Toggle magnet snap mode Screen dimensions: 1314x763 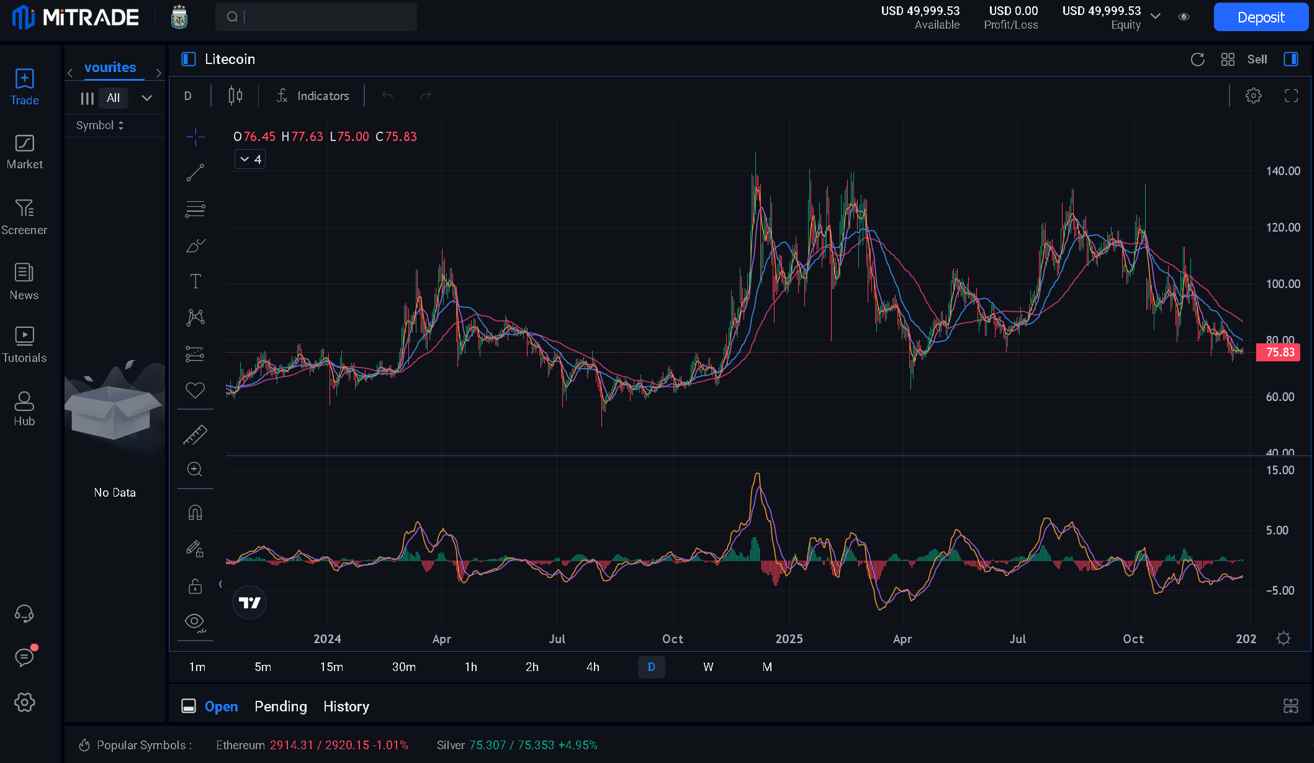point(195,512)
